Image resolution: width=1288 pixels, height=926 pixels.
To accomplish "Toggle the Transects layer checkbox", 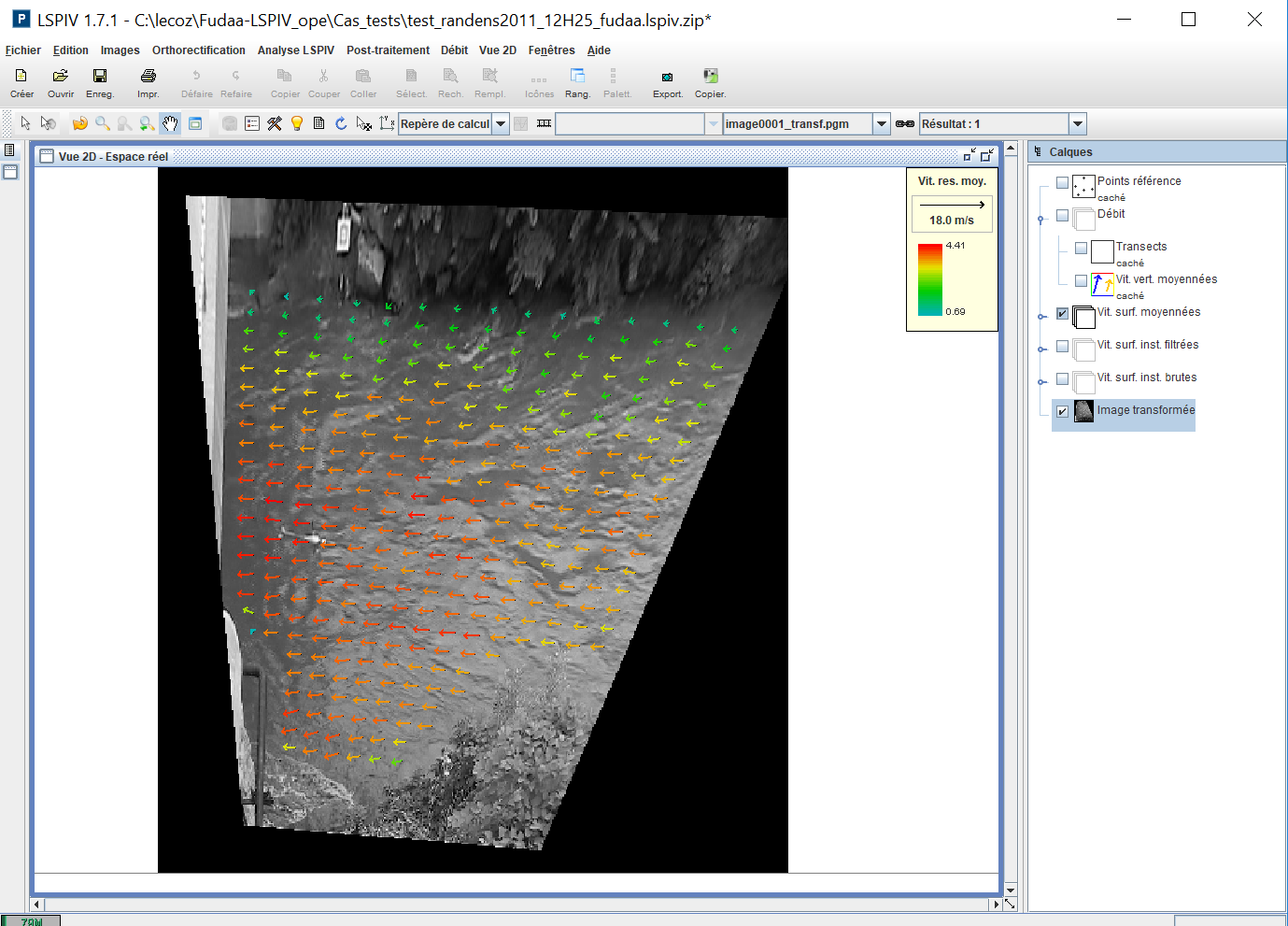I will (1081, 248).
